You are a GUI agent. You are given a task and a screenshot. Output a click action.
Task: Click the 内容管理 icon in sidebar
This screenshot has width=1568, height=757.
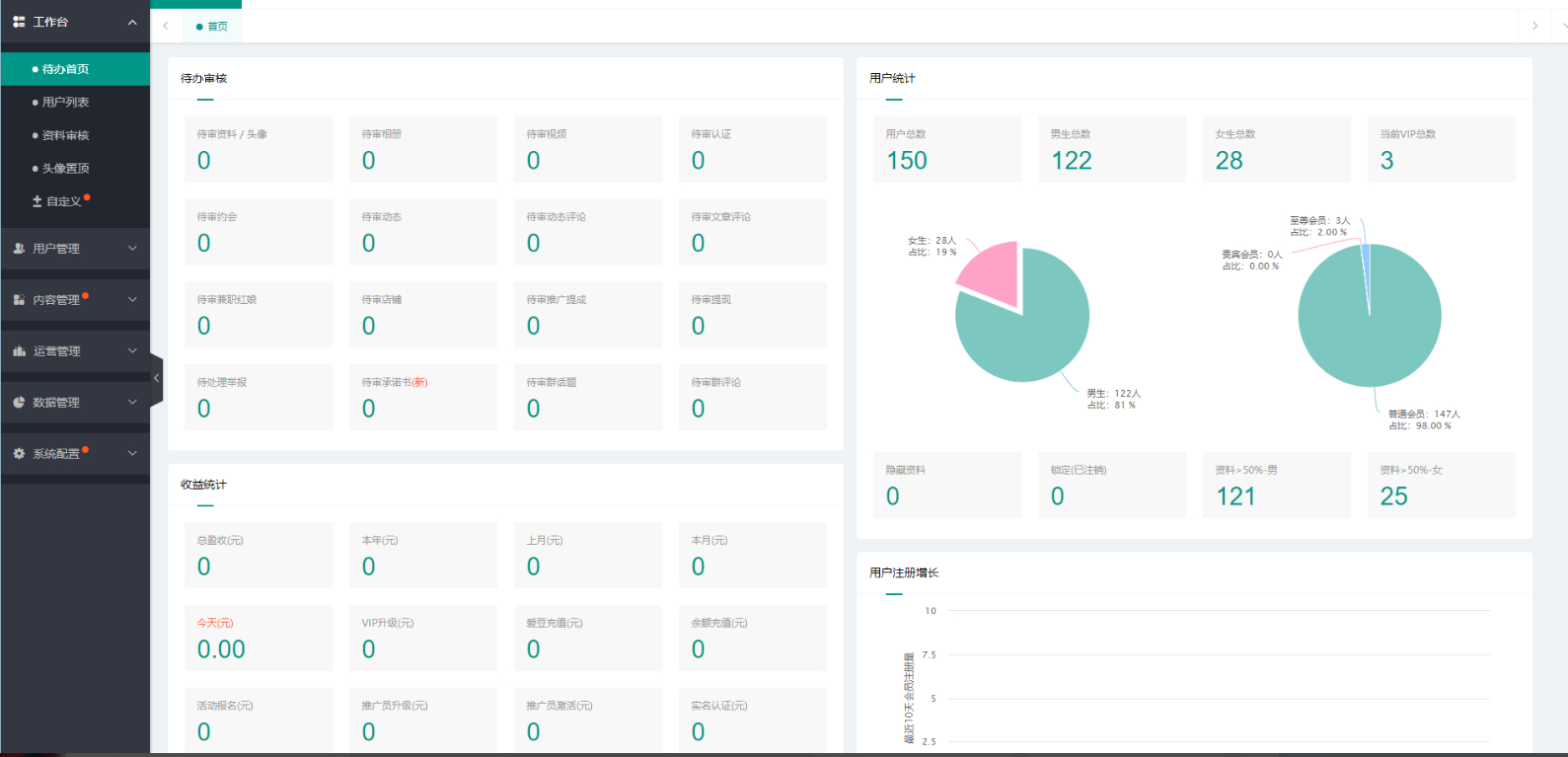[x=19, y=300]
